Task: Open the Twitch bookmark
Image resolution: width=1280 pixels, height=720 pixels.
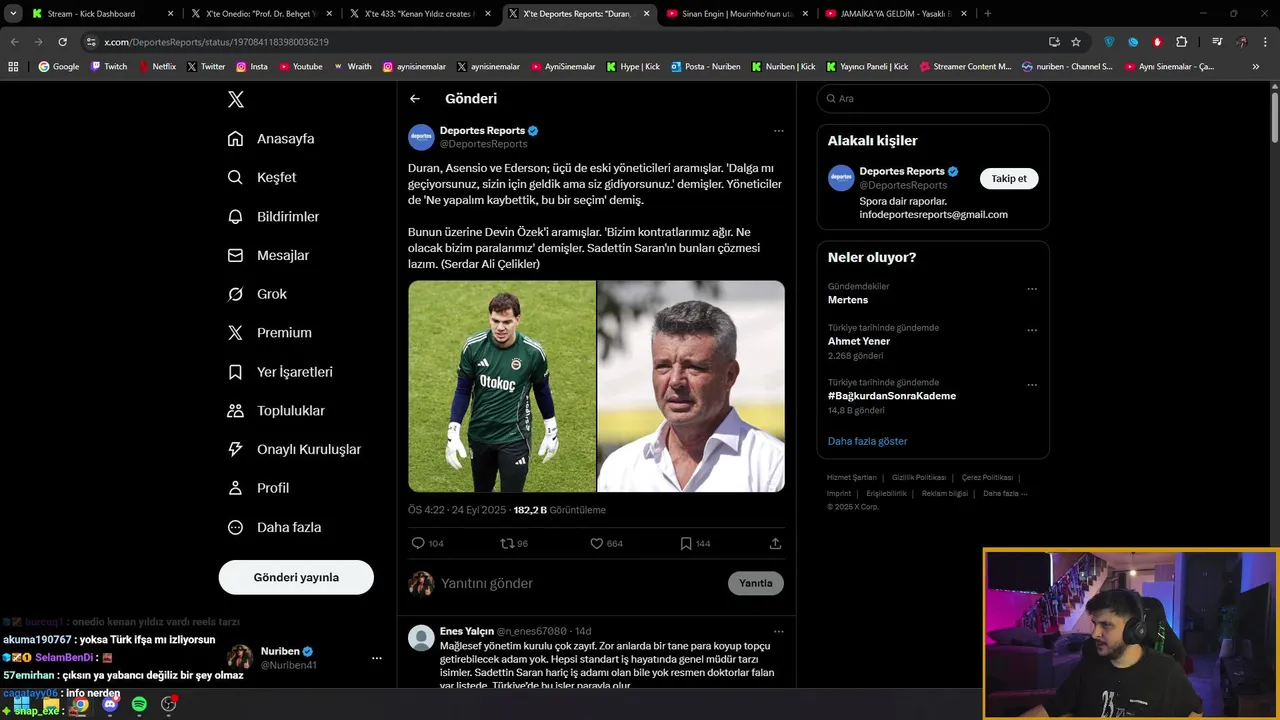Action: point(109,67)
